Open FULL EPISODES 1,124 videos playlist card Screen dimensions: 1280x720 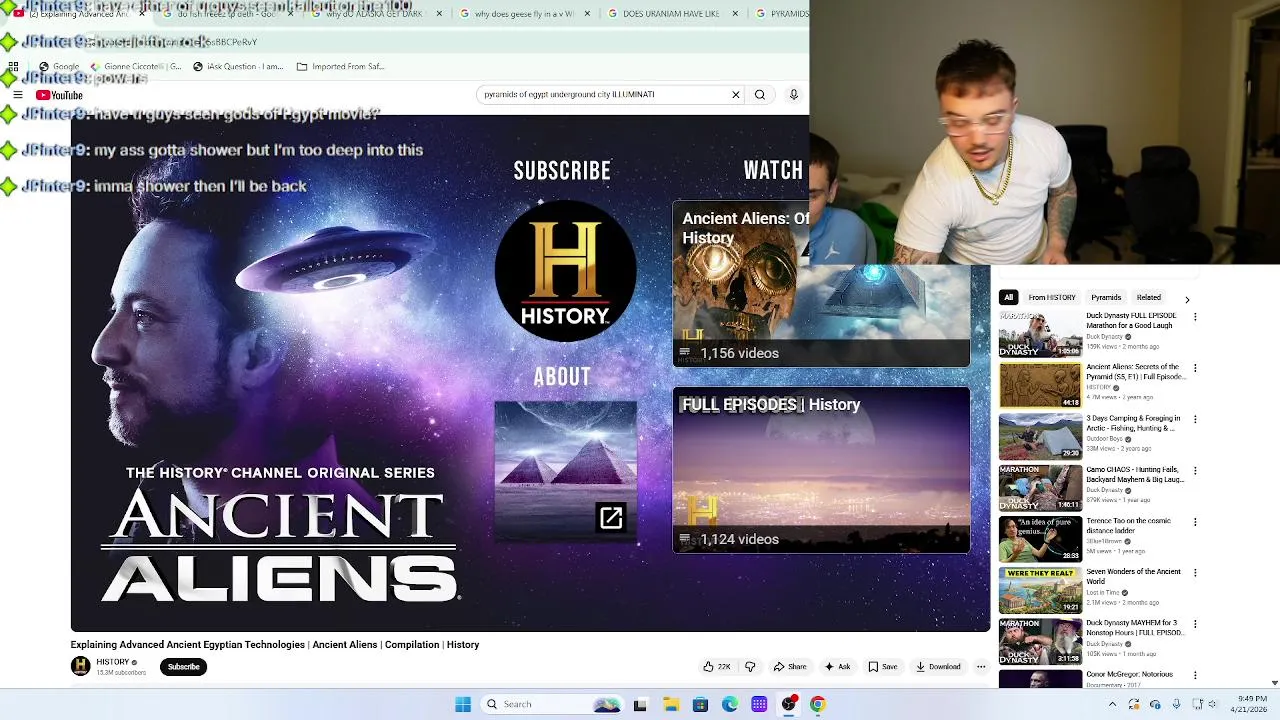click(x=821, y=470)
